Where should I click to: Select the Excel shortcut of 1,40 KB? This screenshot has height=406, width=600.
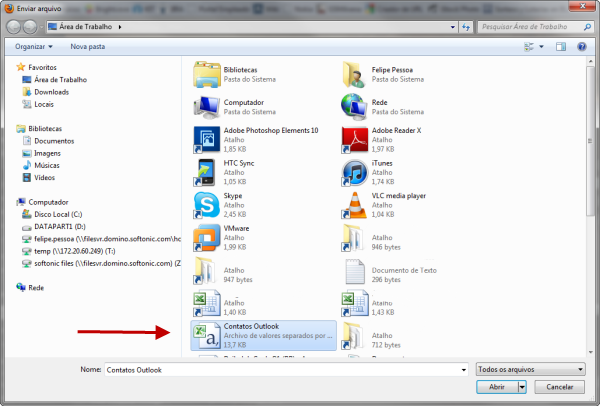click(x=207, y=303)
